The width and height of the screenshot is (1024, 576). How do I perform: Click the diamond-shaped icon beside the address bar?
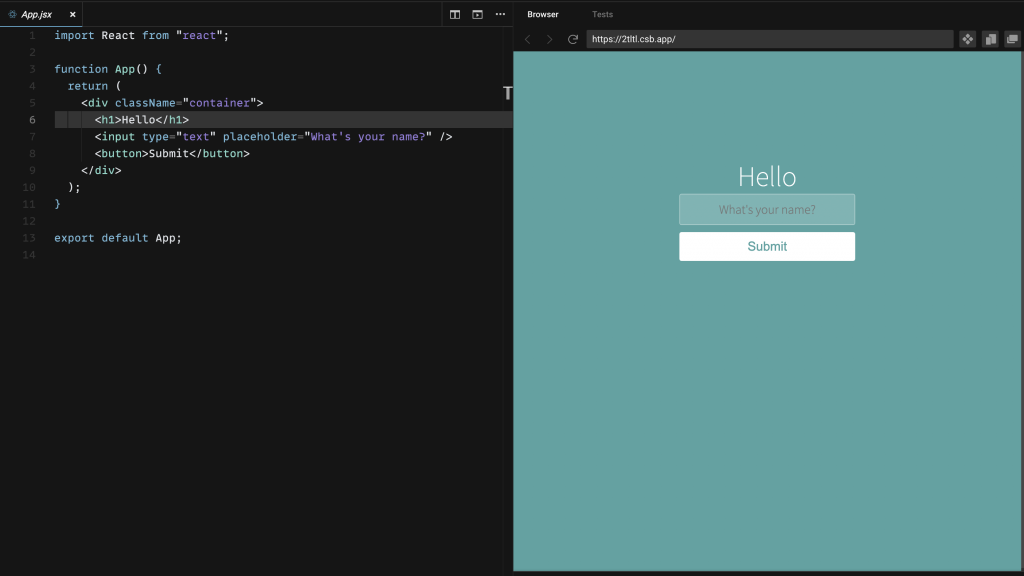click(968, 39)
